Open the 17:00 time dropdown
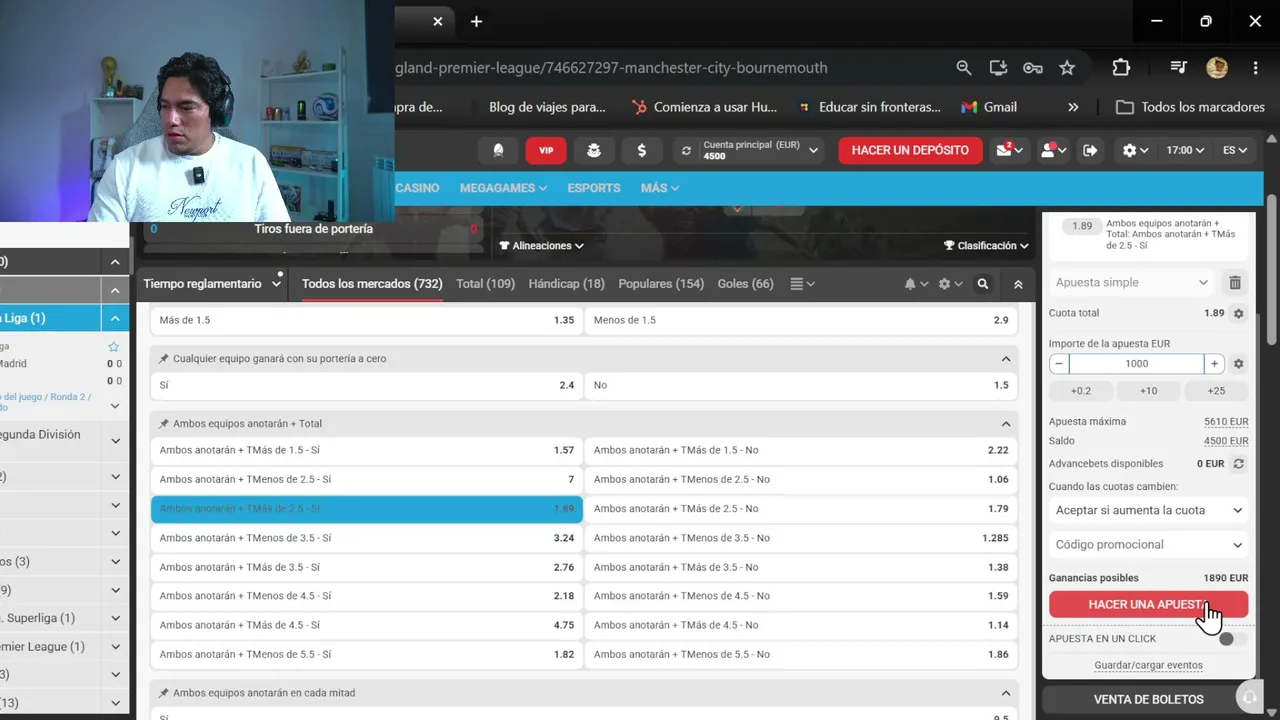 pos(1185,150)
